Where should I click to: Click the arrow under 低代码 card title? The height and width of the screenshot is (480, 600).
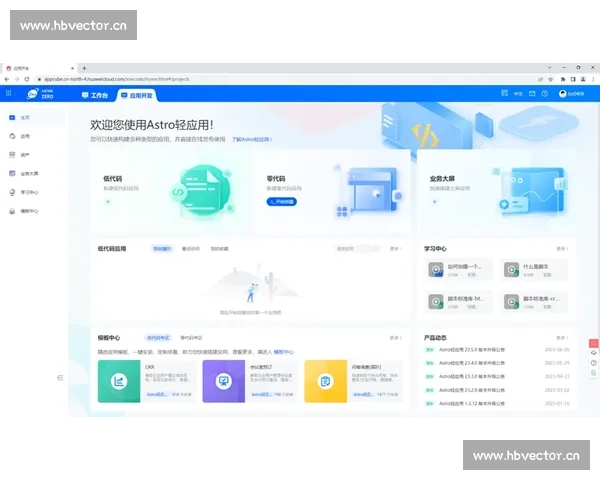pos(108,202)
